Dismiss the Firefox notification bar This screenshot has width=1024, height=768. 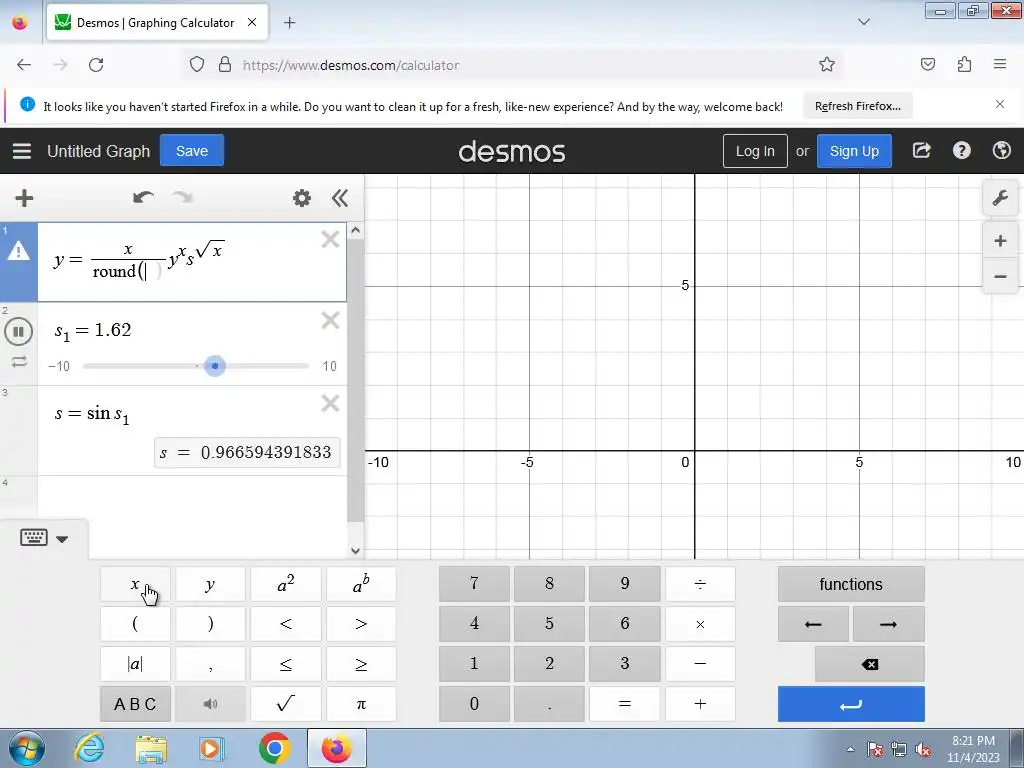999,104
